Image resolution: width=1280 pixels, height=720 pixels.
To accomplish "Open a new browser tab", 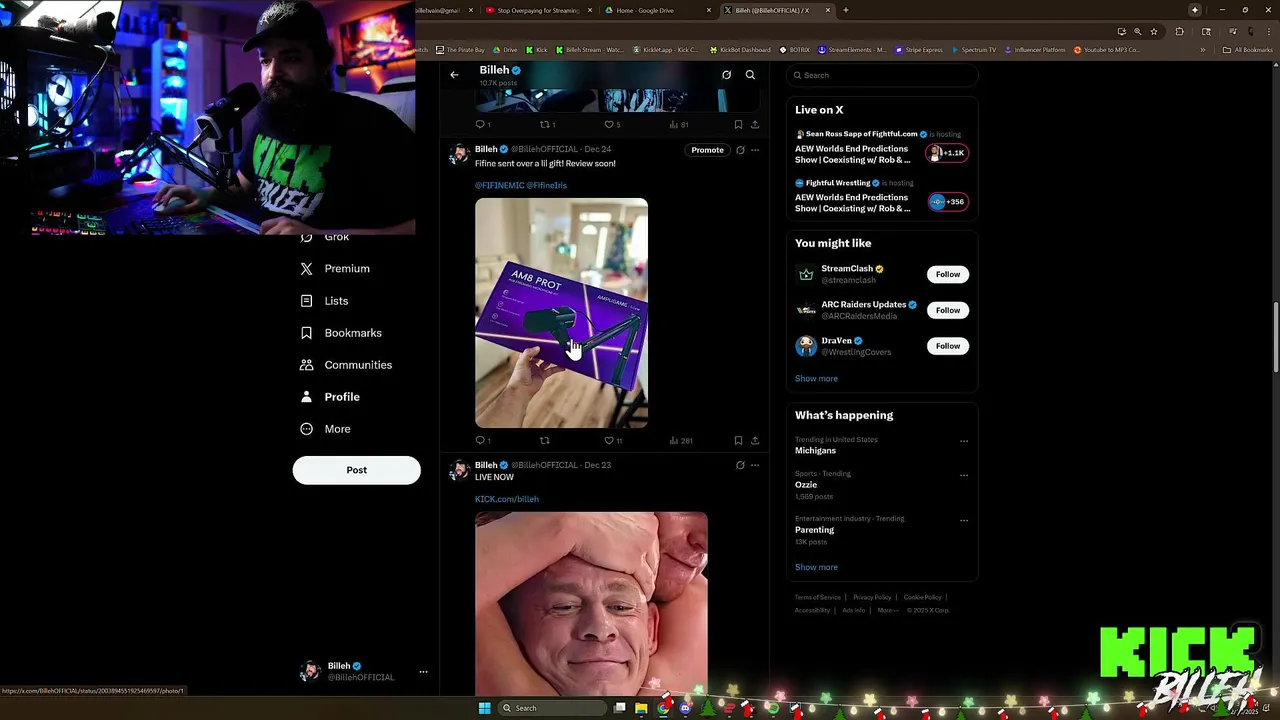I will coord(846,10).
